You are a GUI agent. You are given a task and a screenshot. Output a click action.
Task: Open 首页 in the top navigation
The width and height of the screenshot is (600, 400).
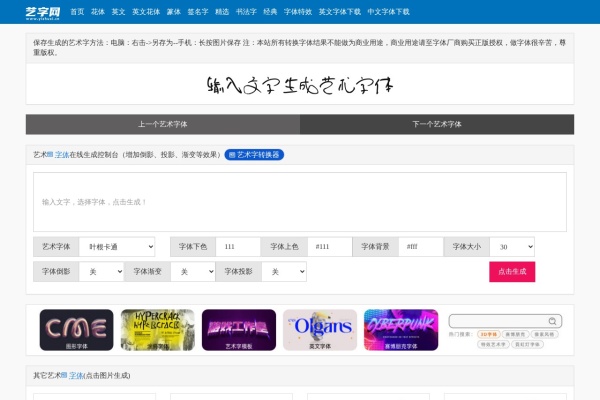77,12
